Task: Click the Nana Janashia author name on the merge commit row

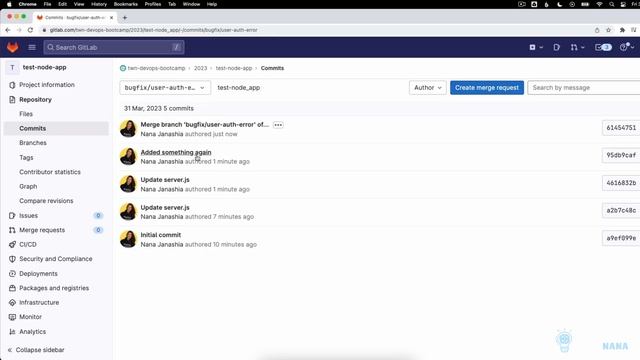Action: pyautogui.click(x=162, y=134)
